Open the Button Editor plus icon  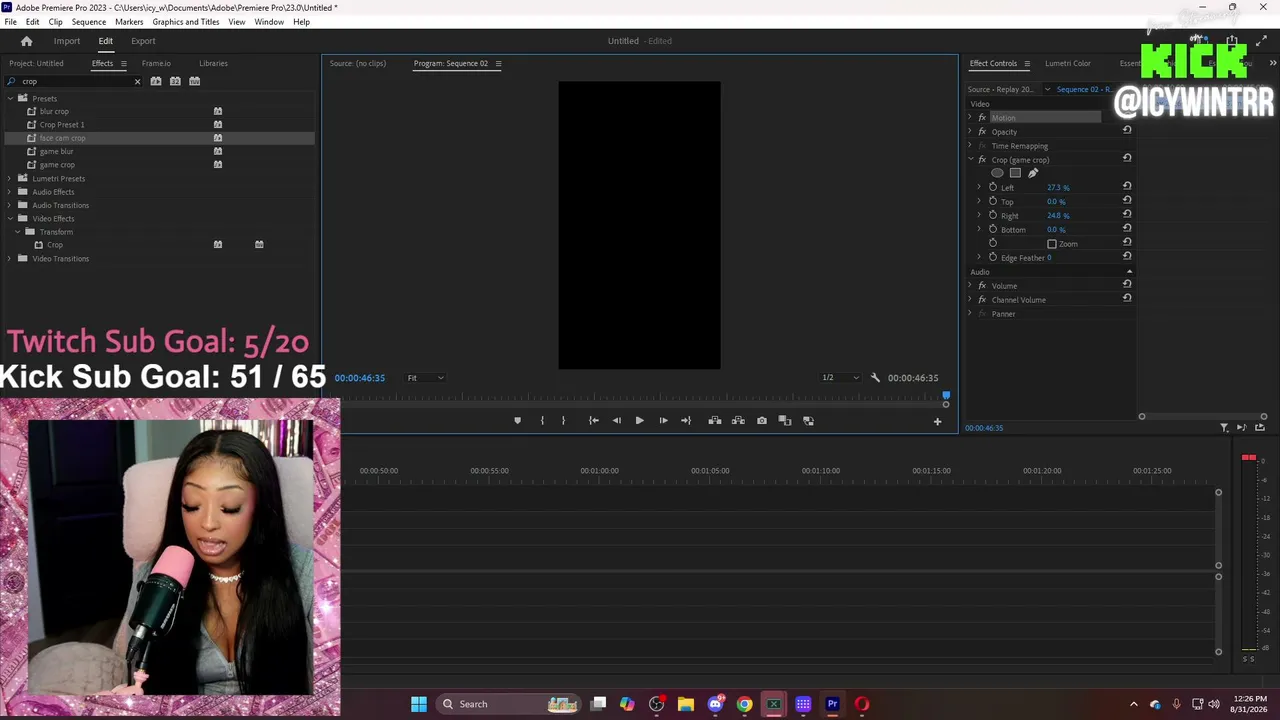click(x=937, y=421)
